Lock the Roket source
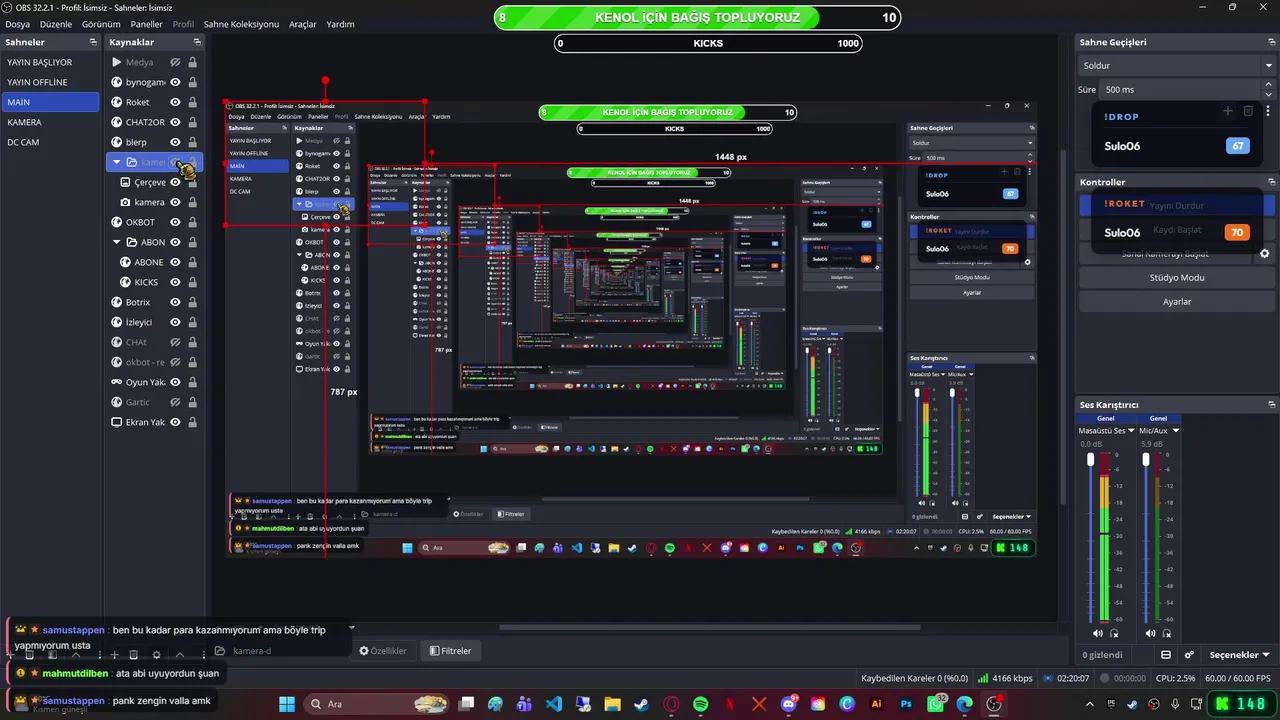This screenshot has height=720, width=1280. point(192,102)
